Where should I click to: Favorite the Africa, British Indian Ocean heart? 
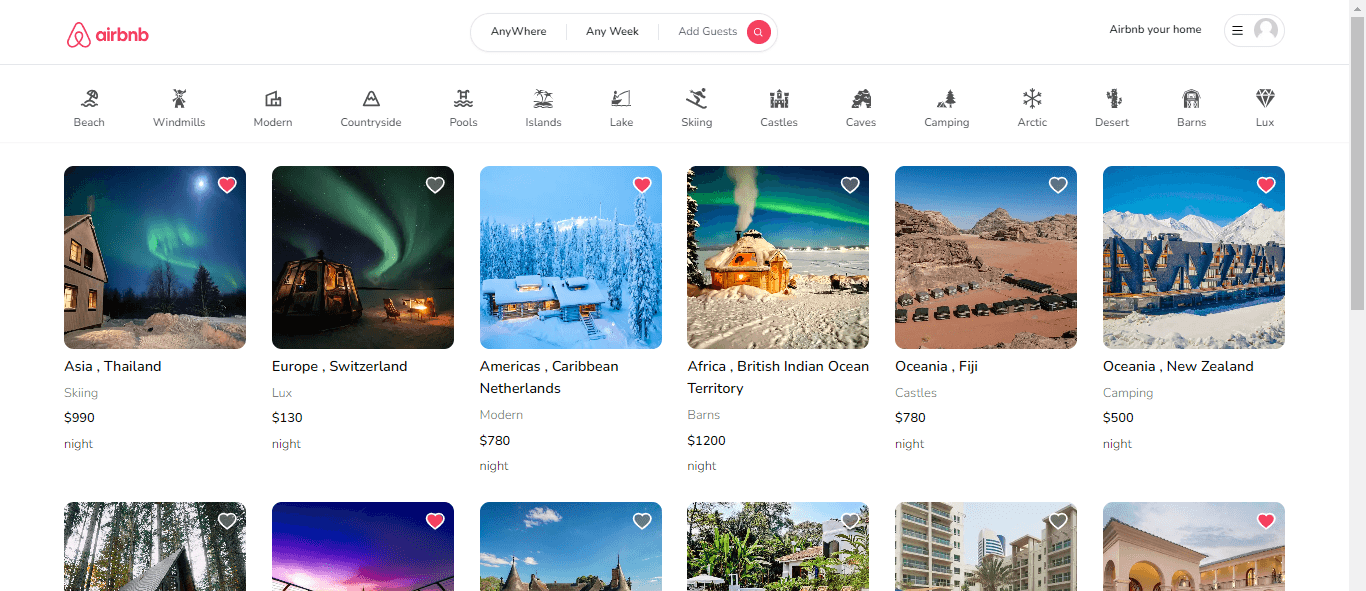[850, 185]
